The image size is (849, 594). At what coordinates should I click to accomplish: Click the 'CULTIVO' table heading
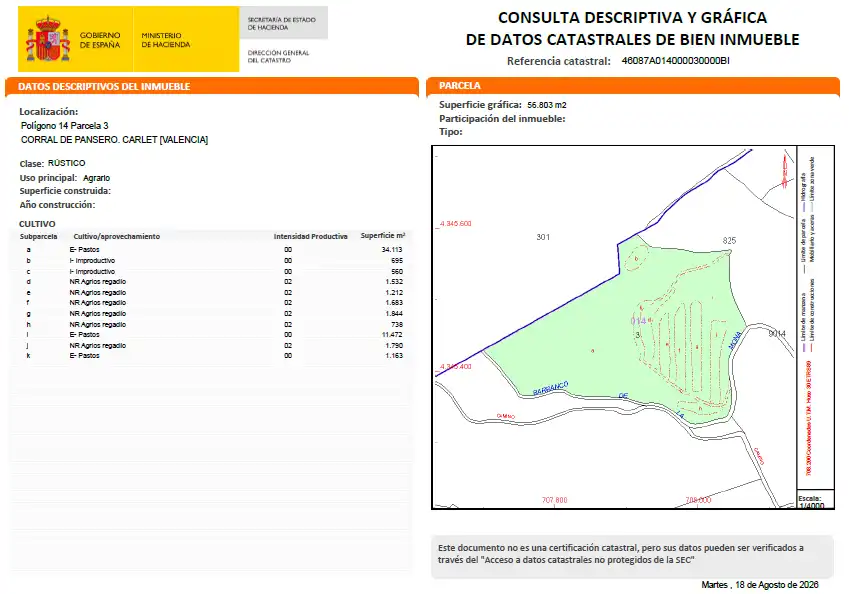click(x=37, y=224)
